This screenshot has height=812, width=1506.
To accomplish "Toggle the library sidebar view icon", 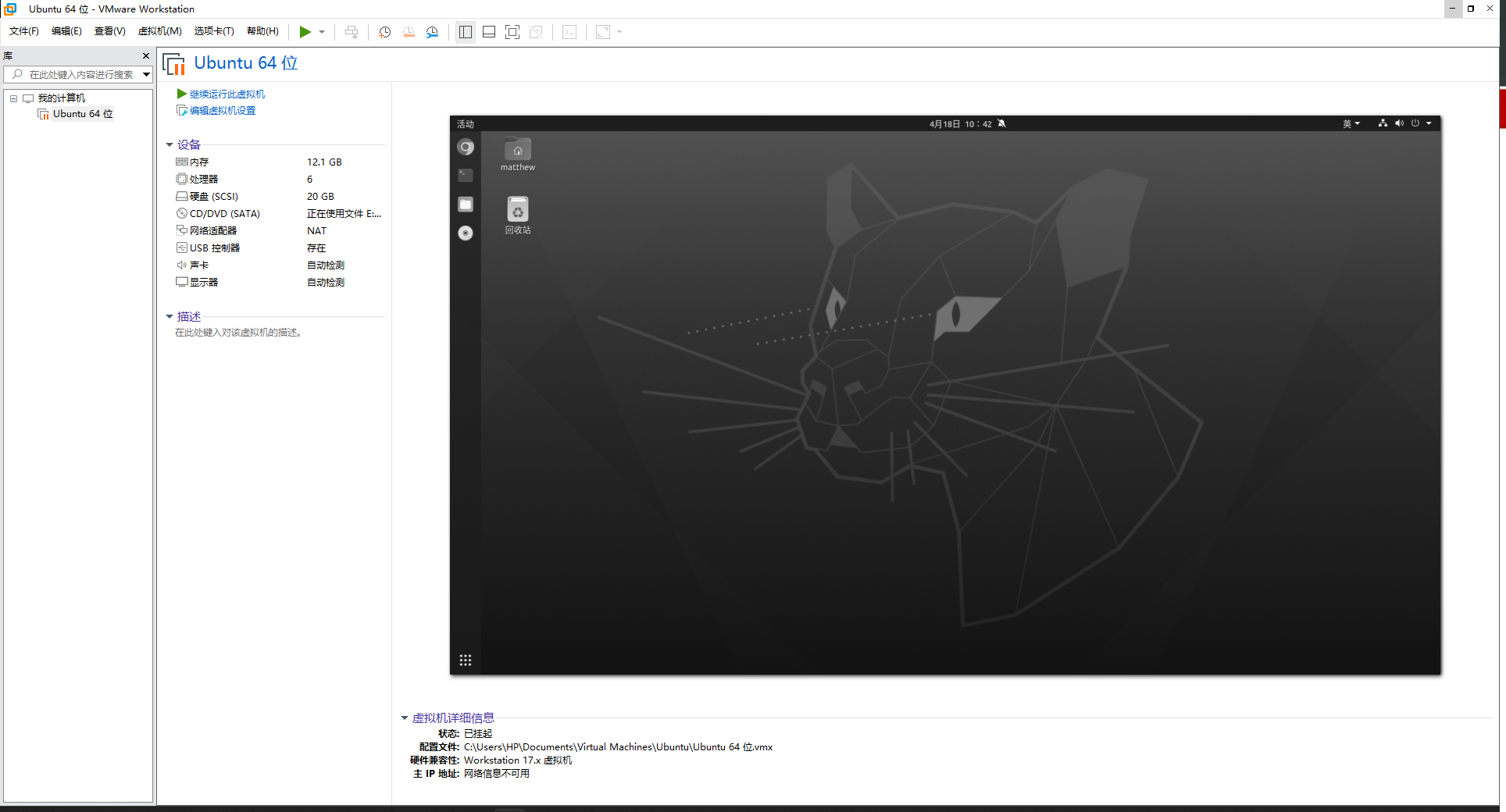I will tap(466, 32).
